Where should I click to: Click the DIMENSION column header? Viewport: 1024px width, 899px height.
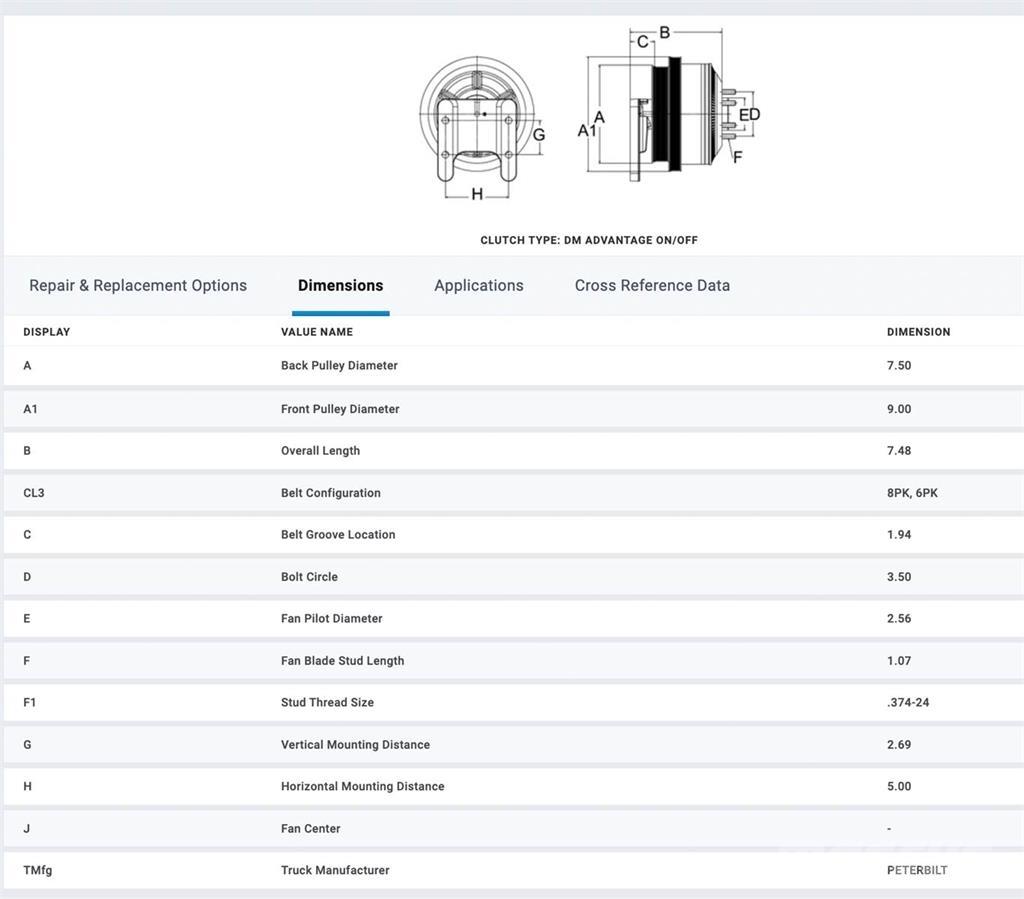pyautogui.click(x=918, y=332)
